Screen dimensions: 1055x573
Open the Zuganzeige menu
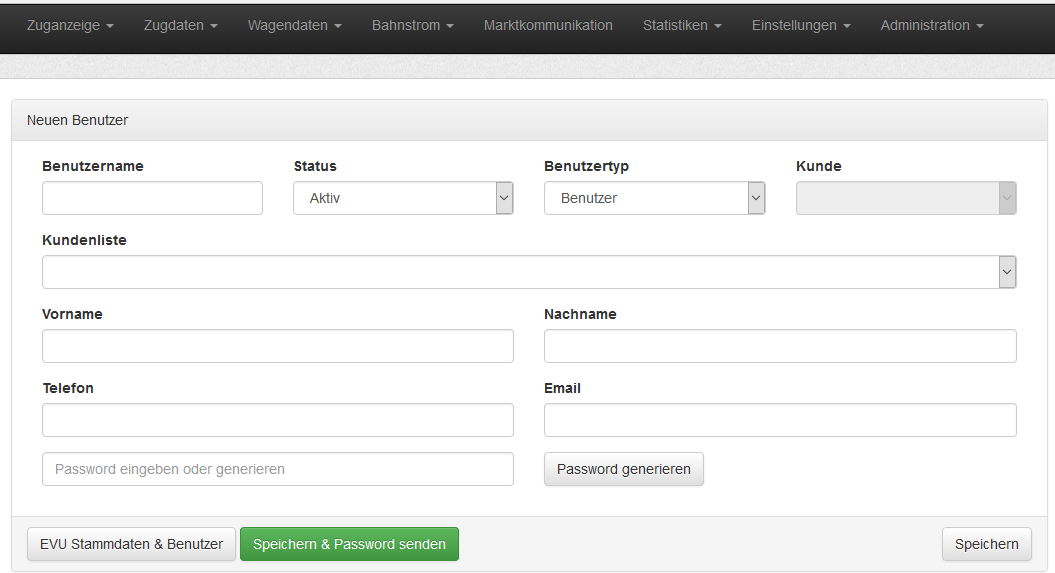point(70,26)
